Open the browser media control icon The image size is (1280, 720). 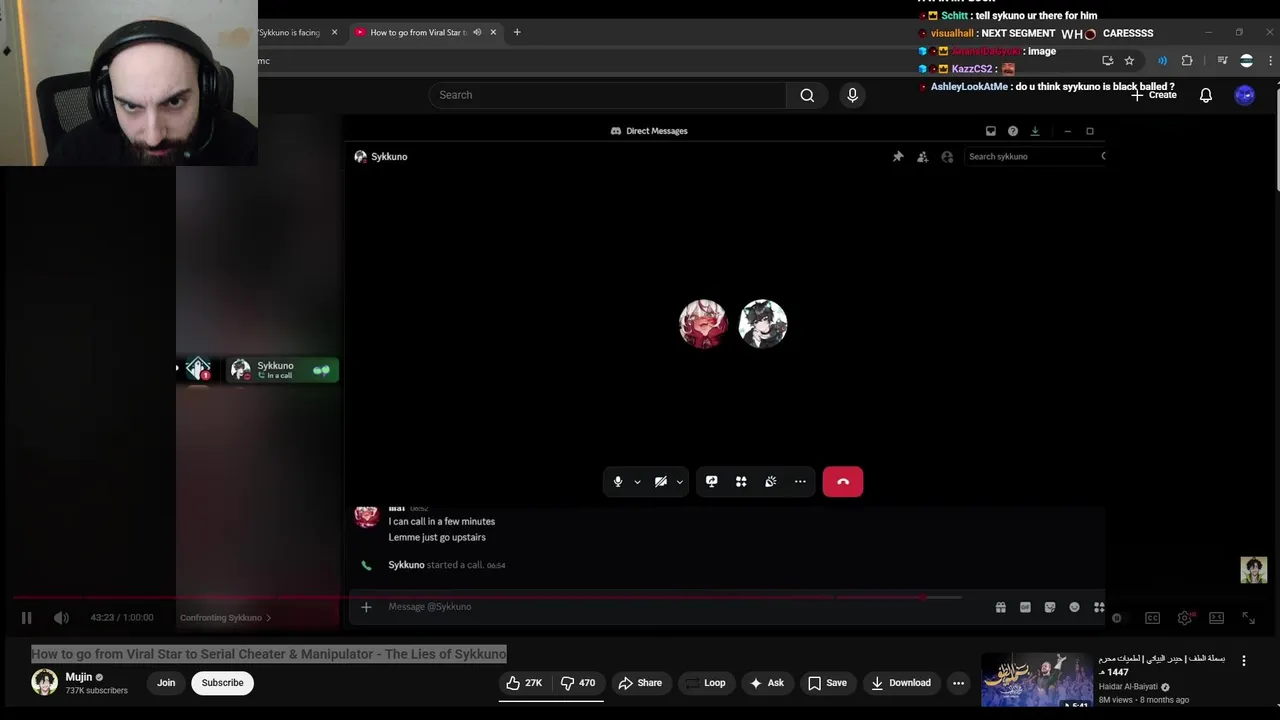(x=1222, y=61)
